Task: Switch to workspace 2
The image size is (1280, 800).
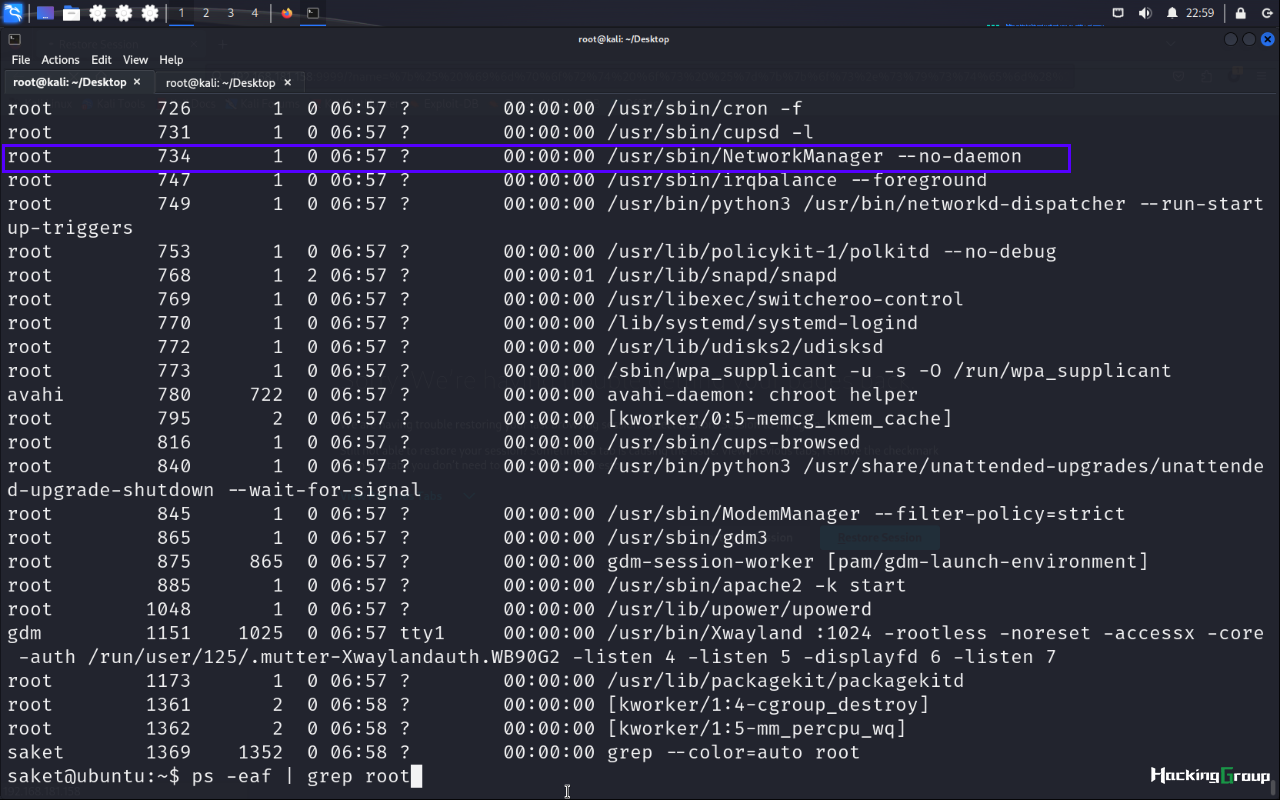Action: (x=206, y=13)
